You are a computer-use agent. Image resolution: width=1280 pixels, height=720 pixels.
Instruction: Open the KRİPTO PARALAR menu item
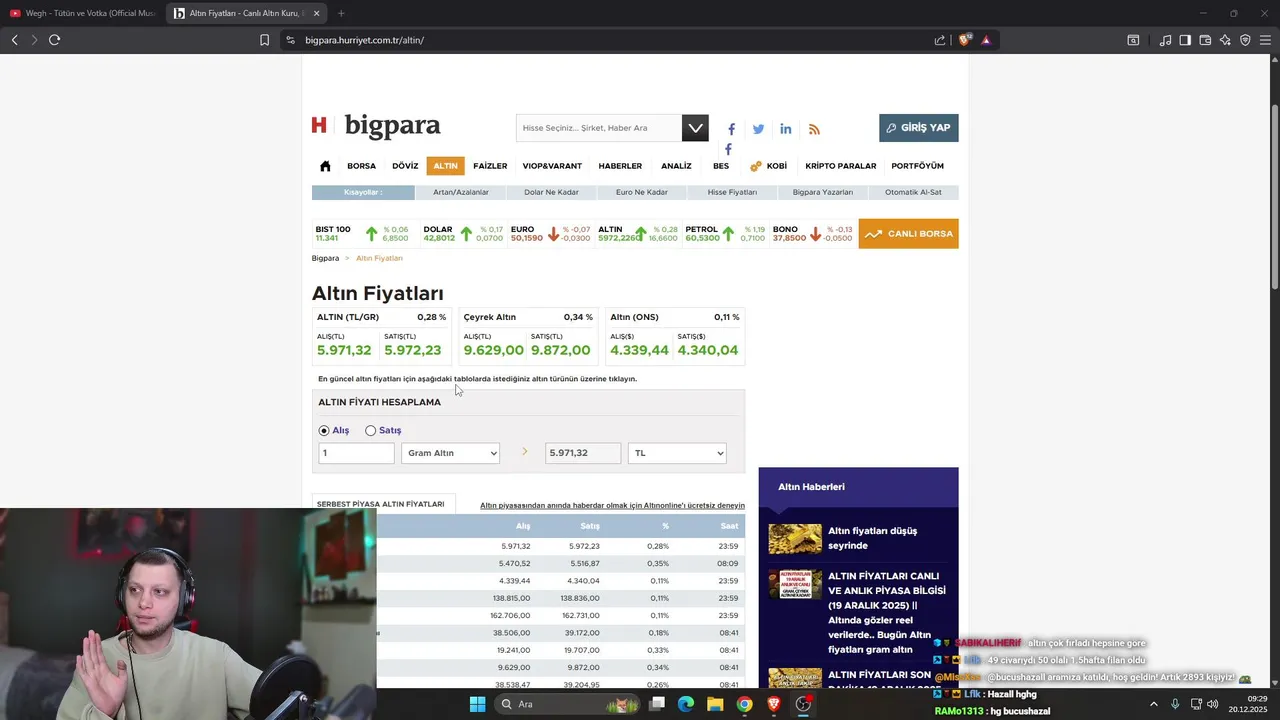click(x=840, y=166)
